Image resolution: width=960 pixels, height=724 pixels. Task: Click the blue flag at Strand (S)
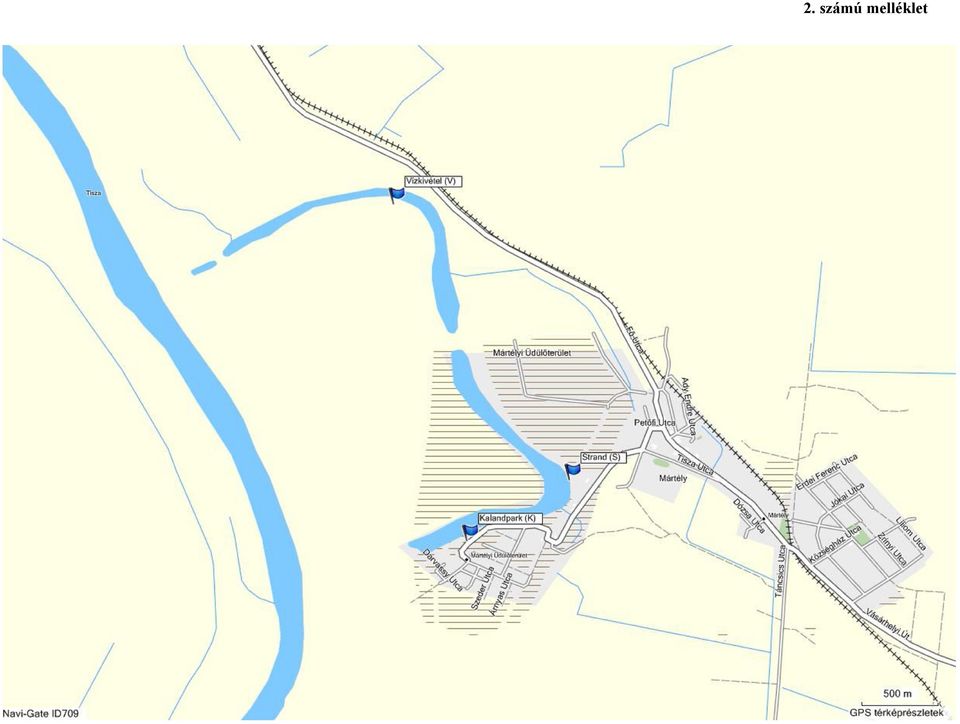[x=572, y=471]
